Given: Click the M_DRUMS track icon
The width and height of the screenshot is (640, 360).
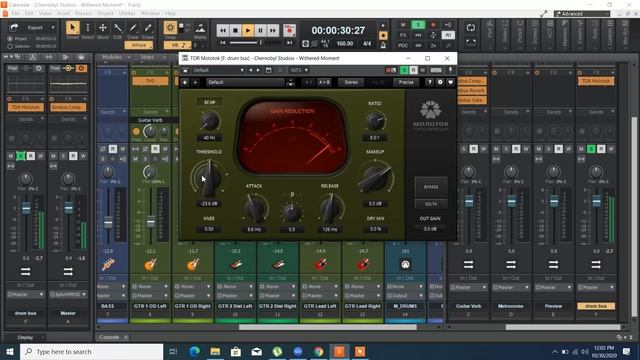Looking at the screenshot, I should click(405, 265).
